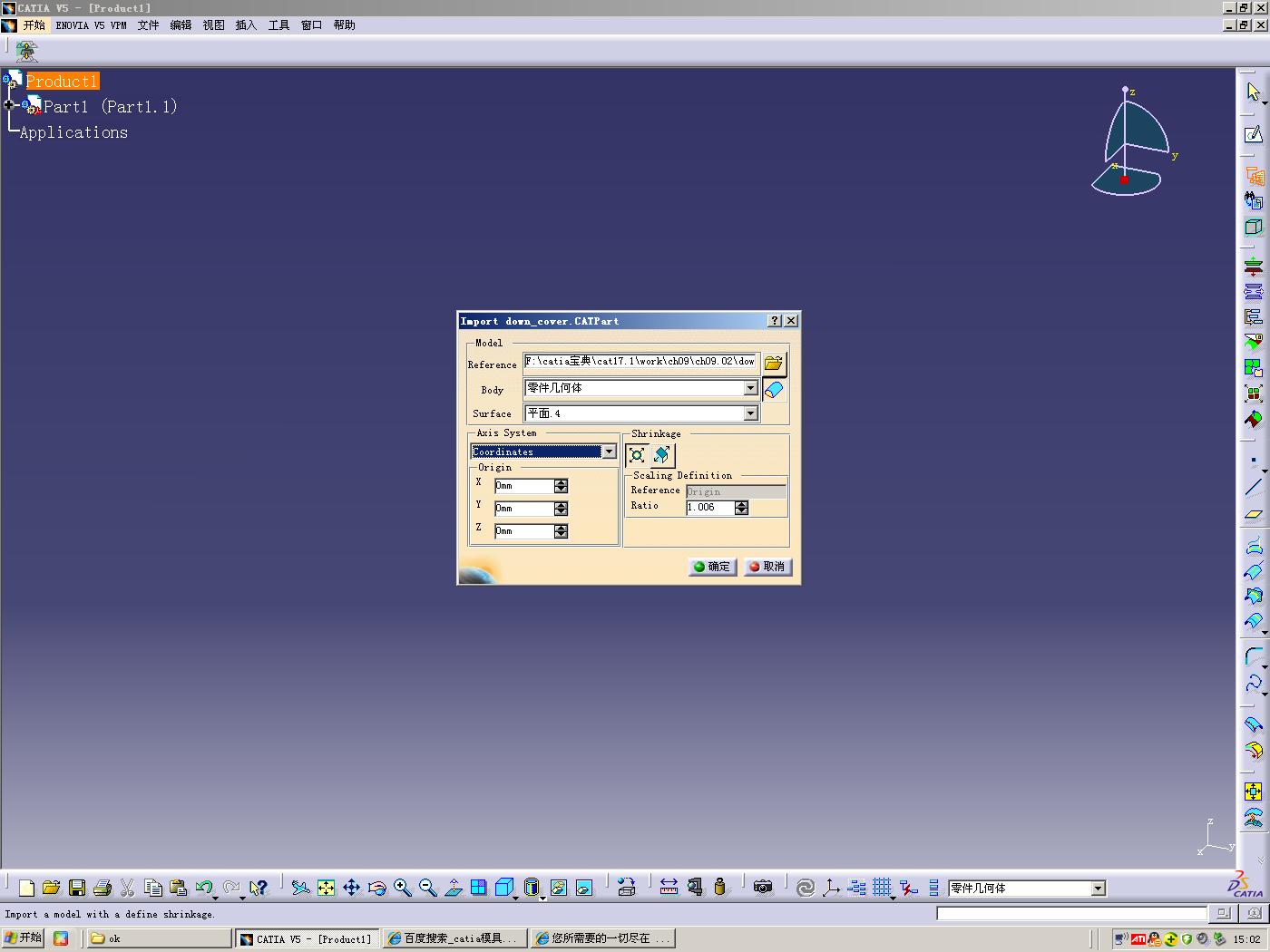Open the Surface dropdown showing 平面.4
1270x952 pixels.
(750, 413)
